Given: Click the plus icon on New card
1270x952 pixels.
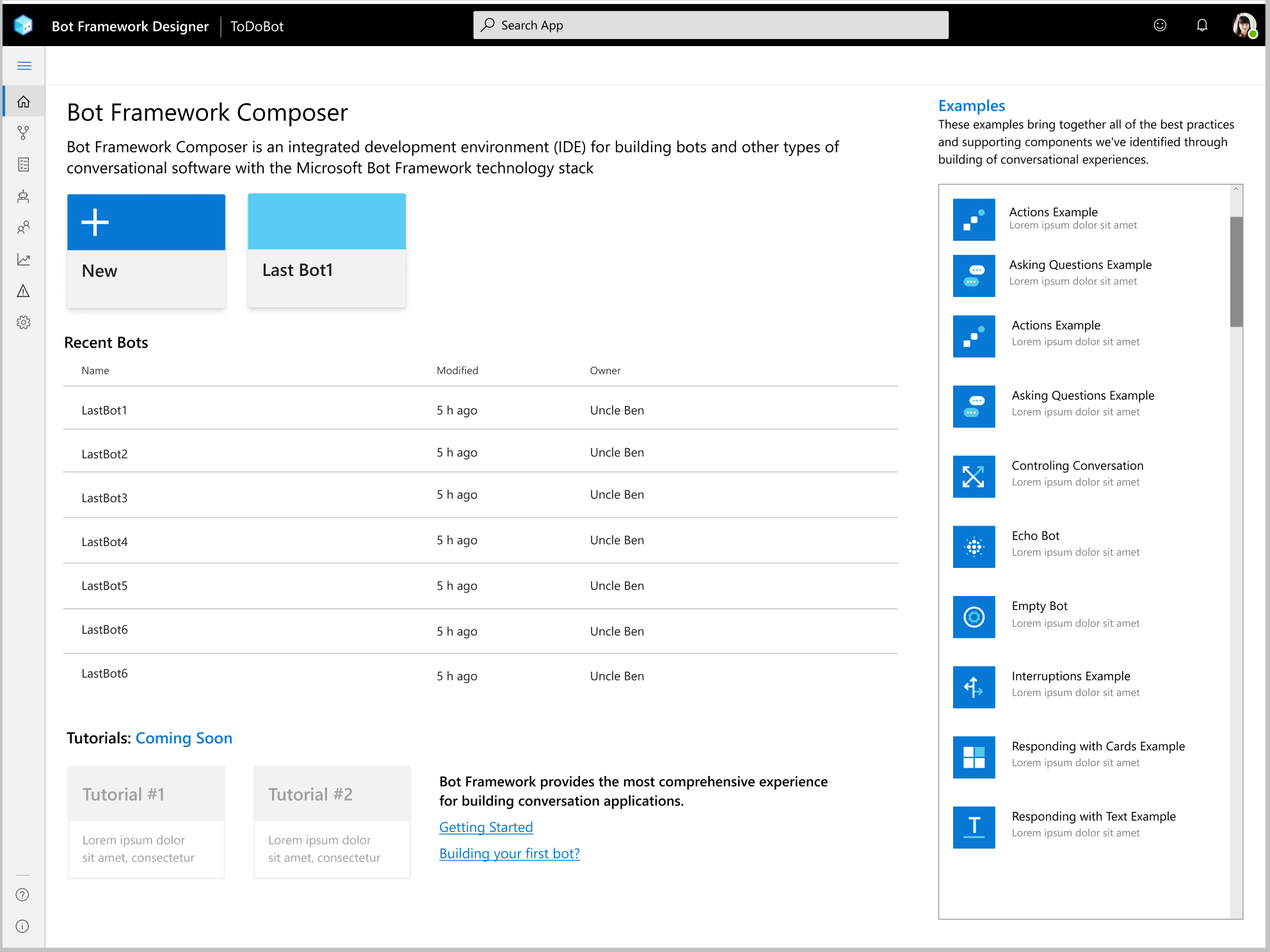Looking at the screenshot, I should pyautogui.click(x=95, y=222).
